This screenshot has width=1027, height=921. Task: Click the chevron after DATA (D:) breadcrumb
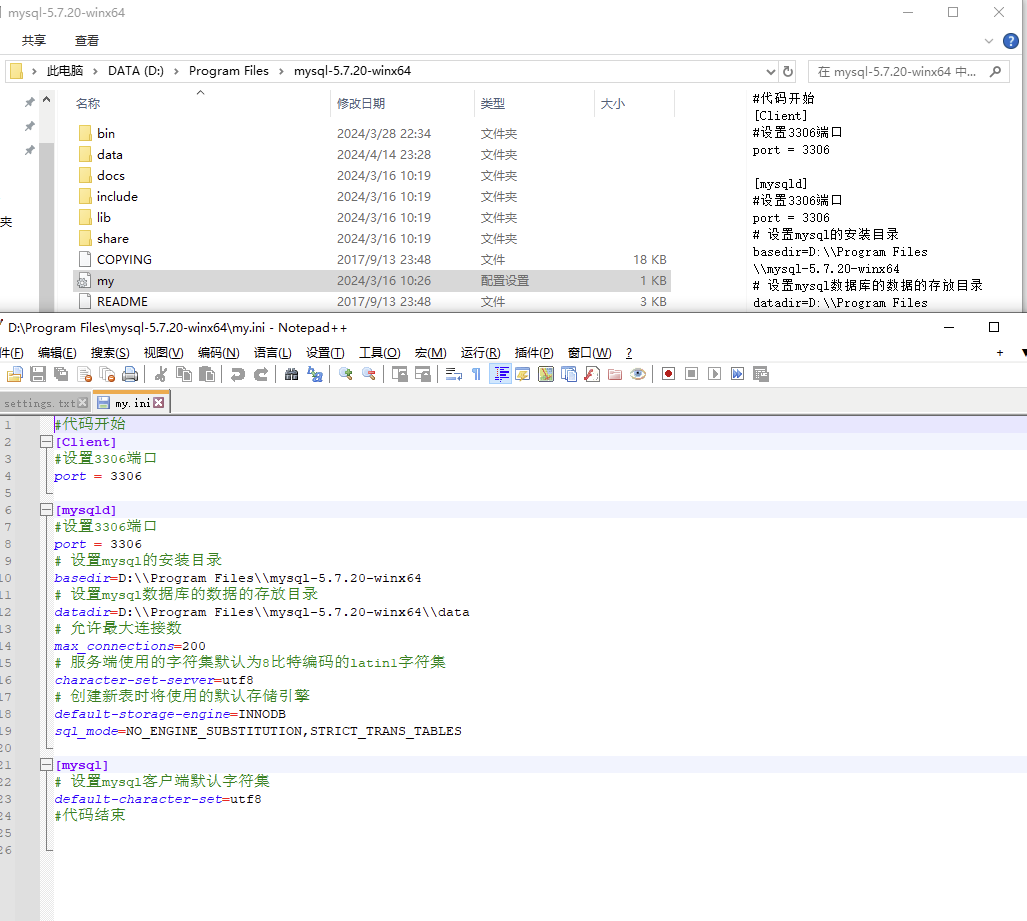coord(176,71)
